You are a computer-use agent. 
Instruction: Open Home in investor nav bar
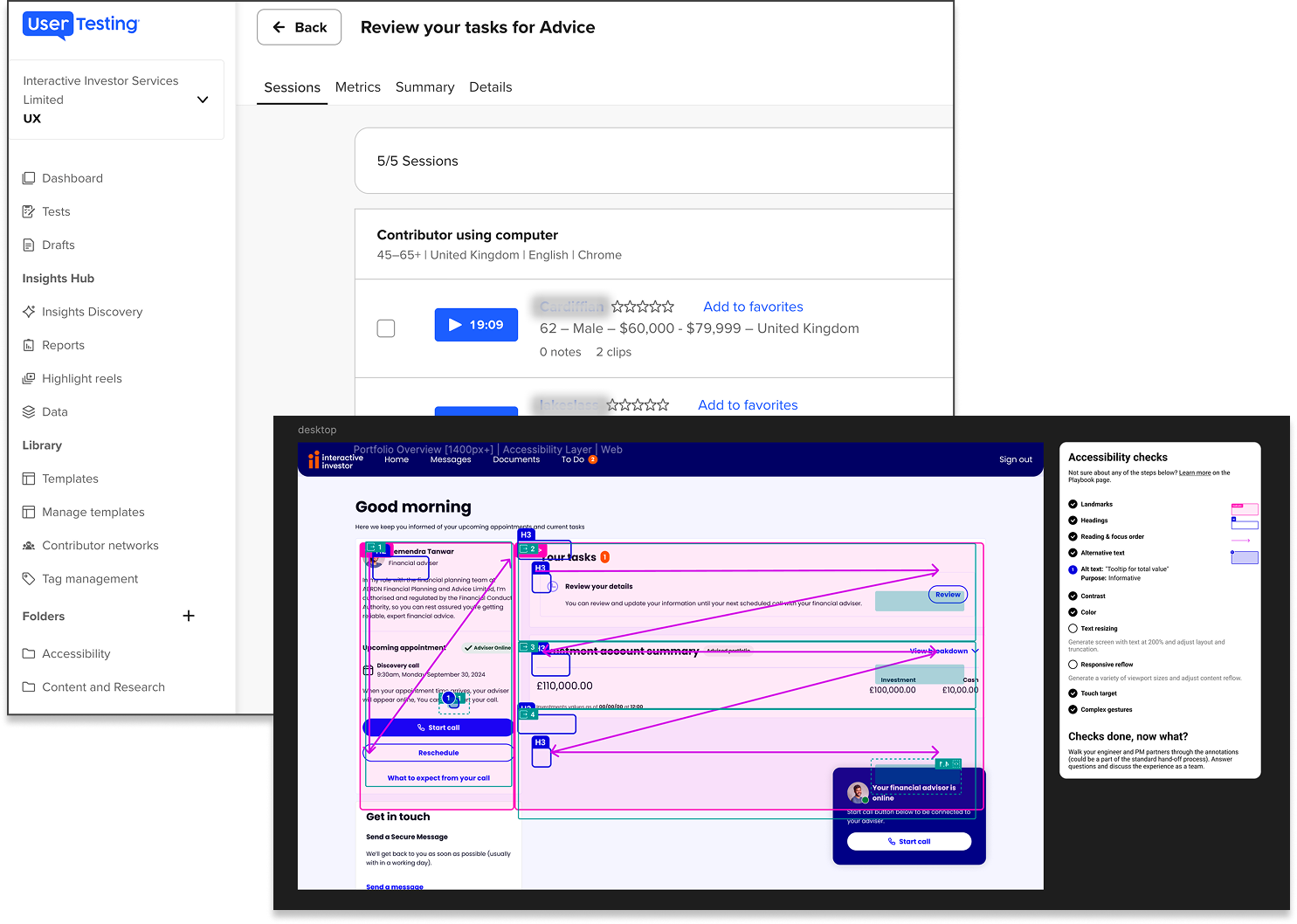tap(397, 459)
